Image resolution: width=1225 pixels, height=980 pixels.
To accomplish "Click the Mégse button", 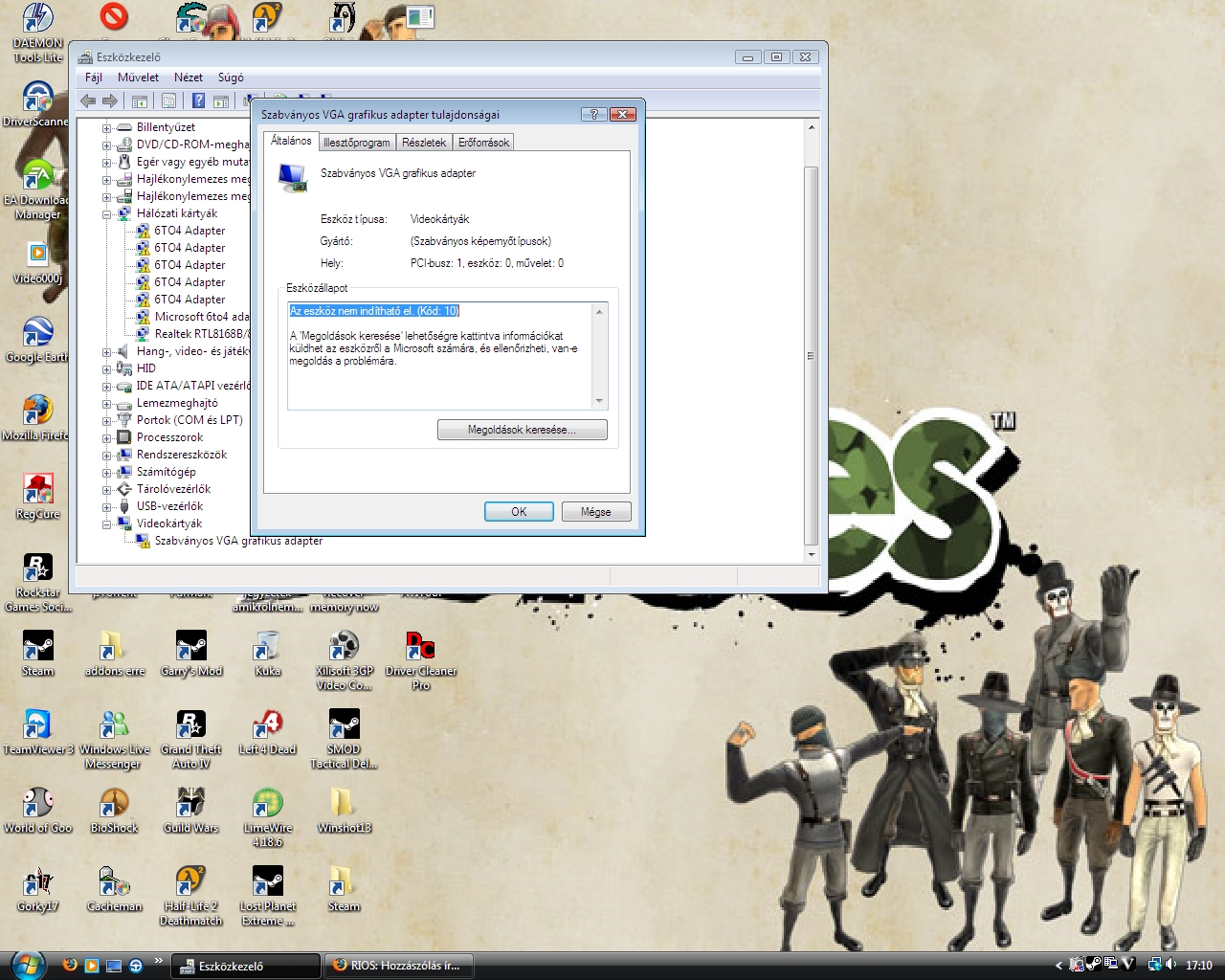I will tap(595, 512).
